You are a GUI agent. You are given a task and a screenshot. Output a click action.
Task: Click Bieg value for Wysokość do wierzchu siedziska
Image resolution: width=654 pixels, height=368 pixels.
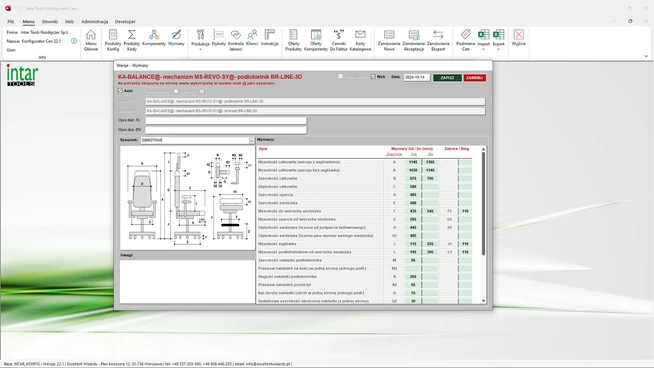465,211
